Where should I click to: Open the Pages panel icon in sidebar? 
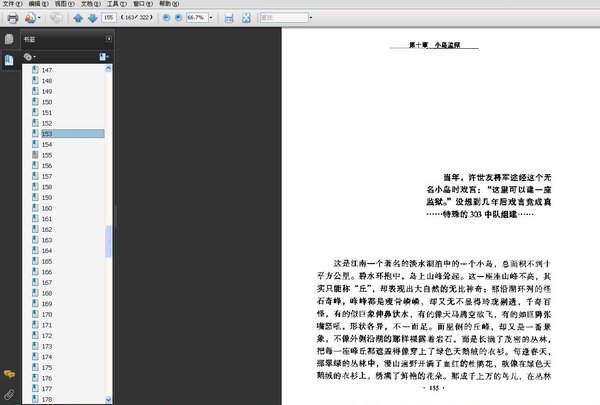[9, 39]
